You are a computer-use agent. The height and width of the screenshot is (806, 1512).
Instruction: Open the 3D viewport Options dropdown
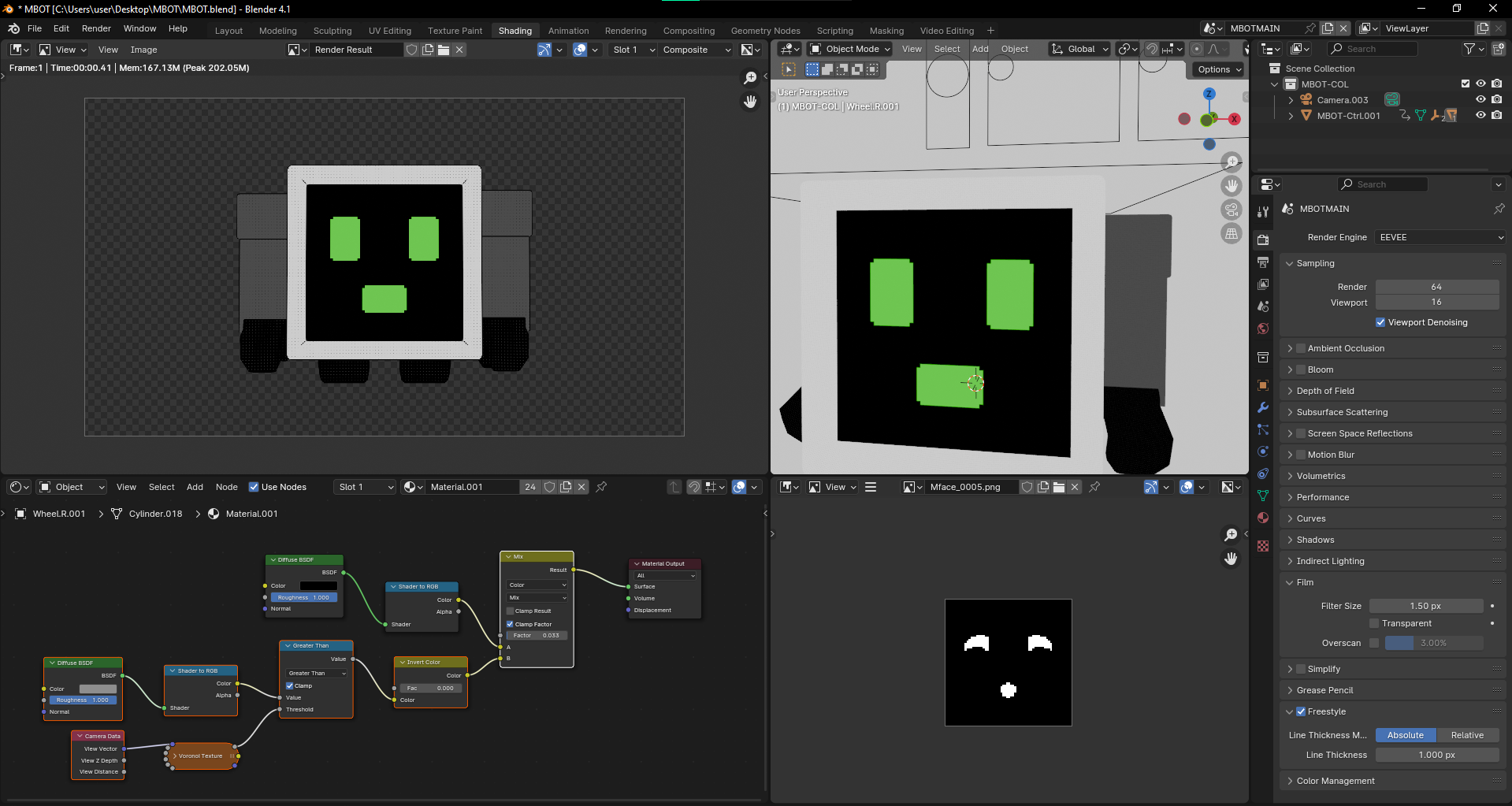tap(1219, 69)
